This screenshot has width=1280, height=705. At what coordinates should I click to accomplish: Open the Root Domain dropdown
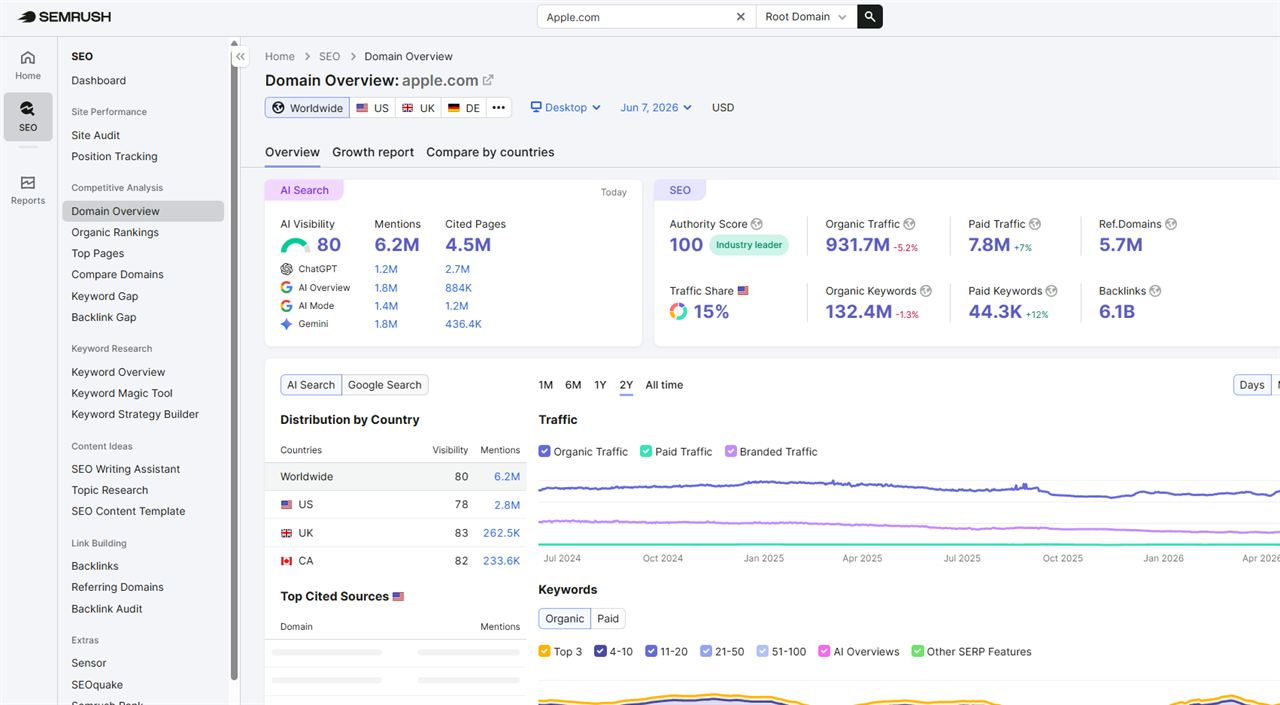(806, 16)
